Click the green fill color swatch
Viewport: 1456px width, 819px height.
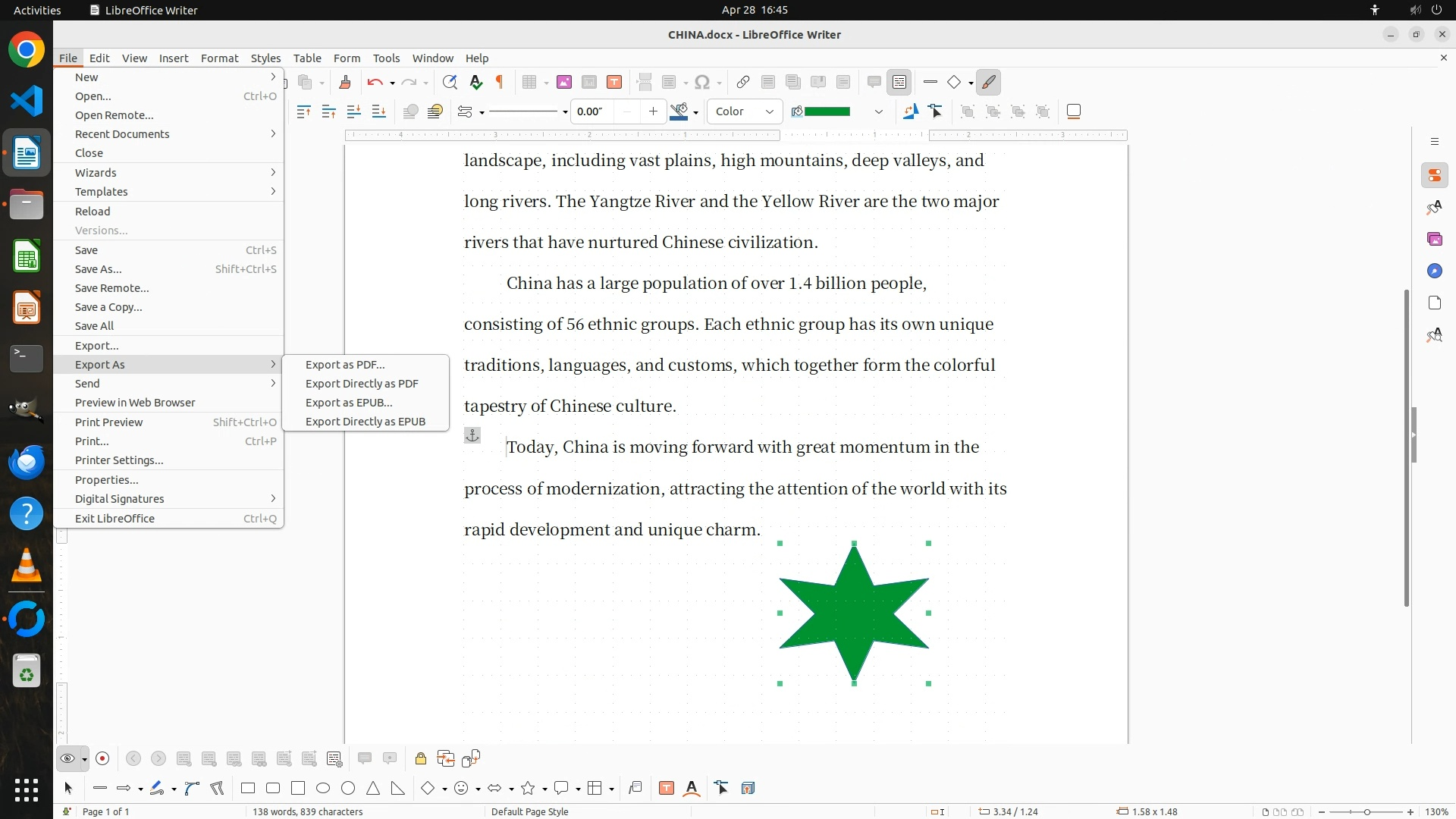[x=827, y=111]
